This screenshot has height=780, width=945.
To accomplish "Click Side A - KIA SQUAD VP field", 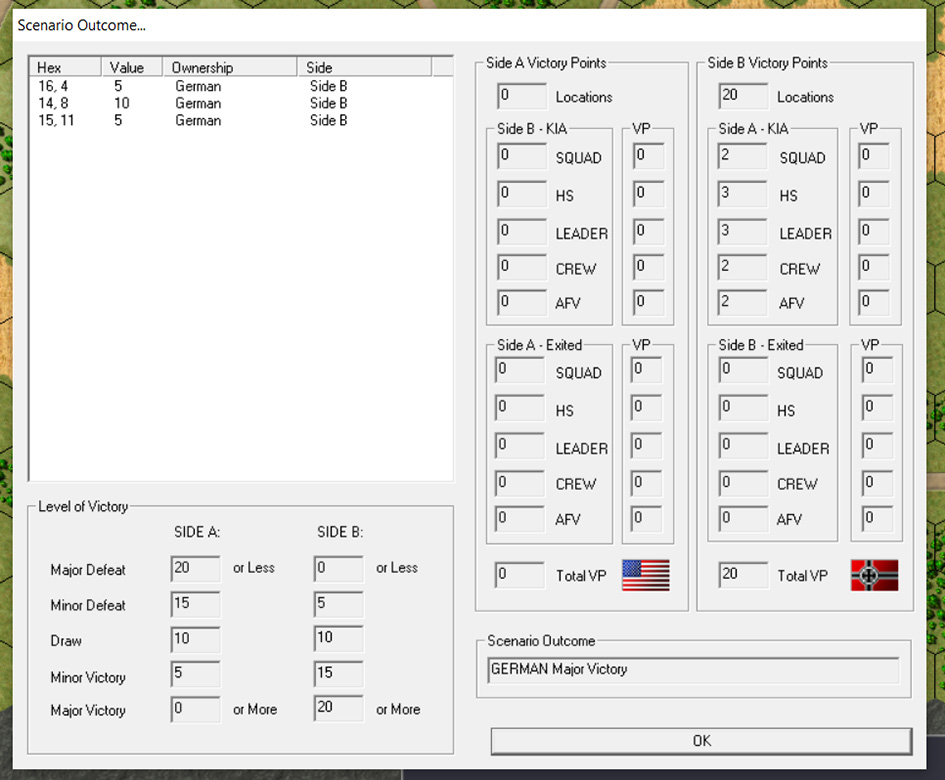I will click(874, 156).
